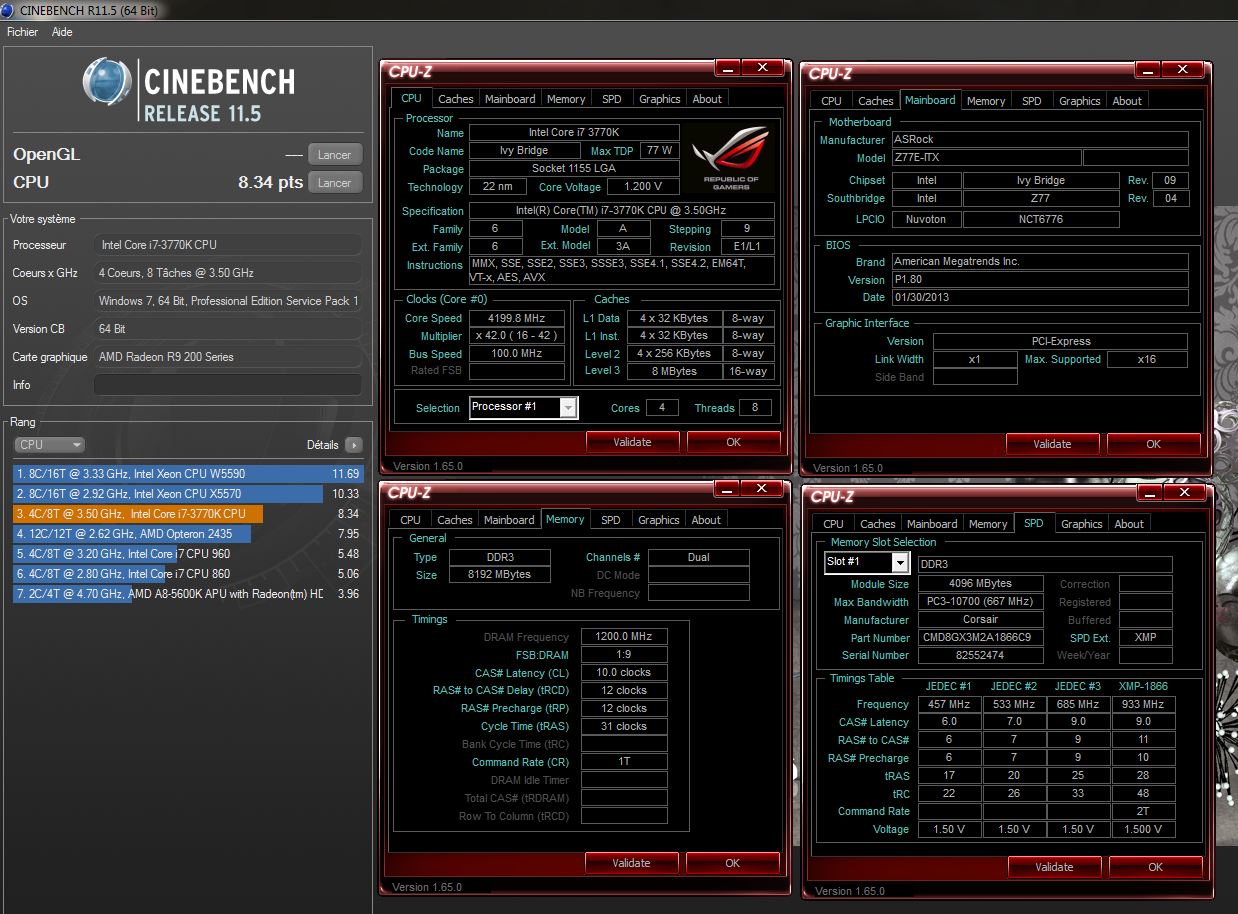
Task: Open Graphics tab in CPU-Z Memory window
Action: [x=658, y=520]
